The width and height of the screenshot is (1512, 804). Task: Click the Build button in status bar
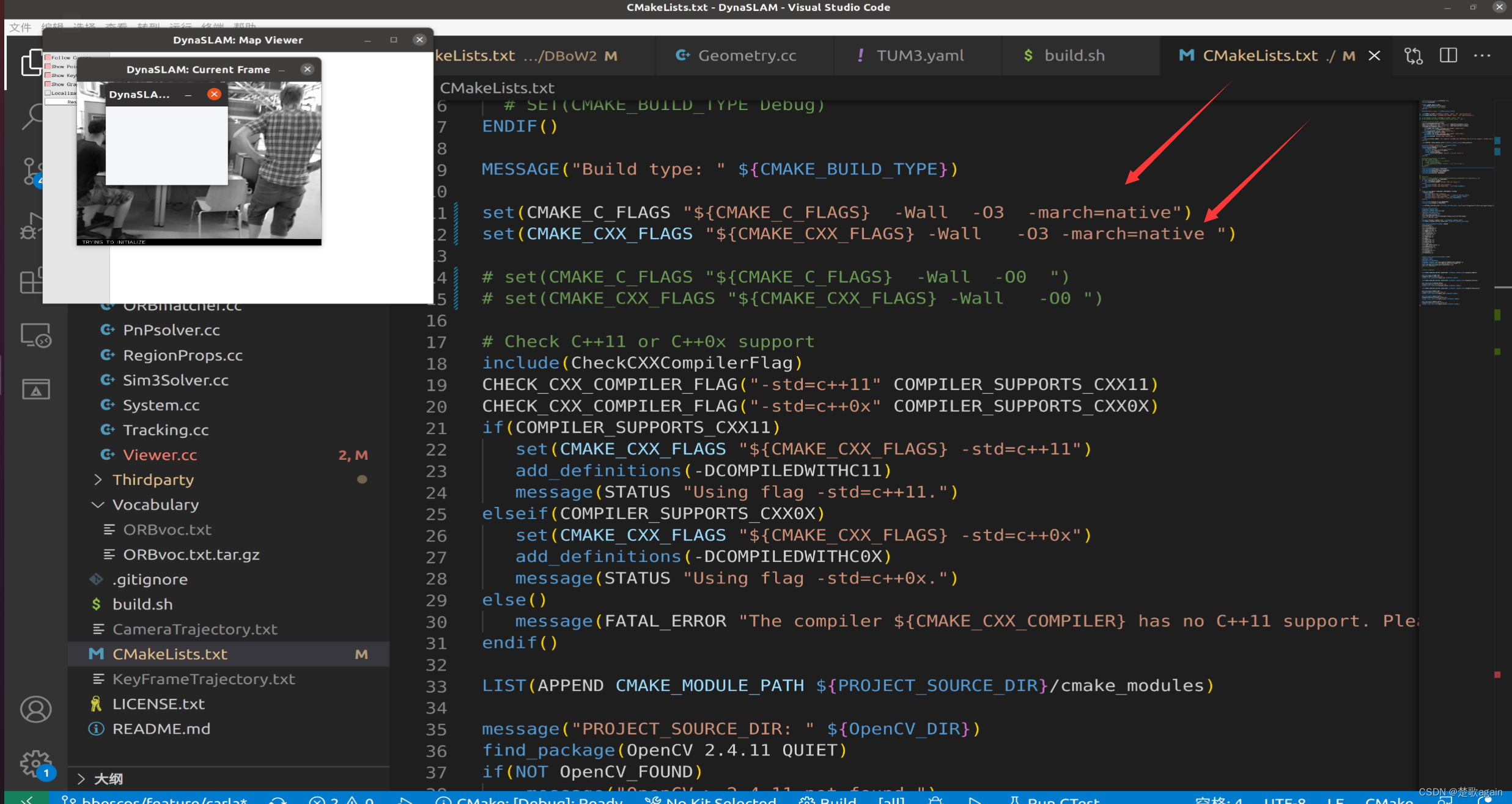tap(829, 800)
